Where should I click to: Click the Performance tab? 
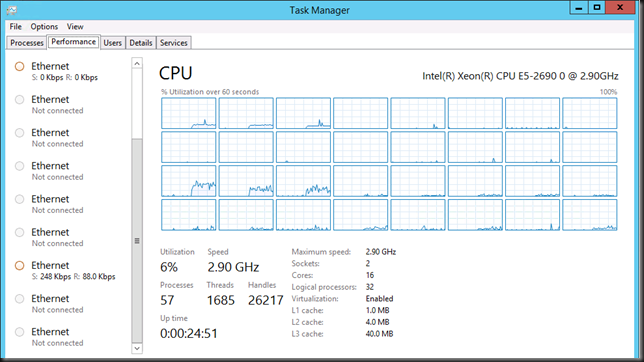74,42
